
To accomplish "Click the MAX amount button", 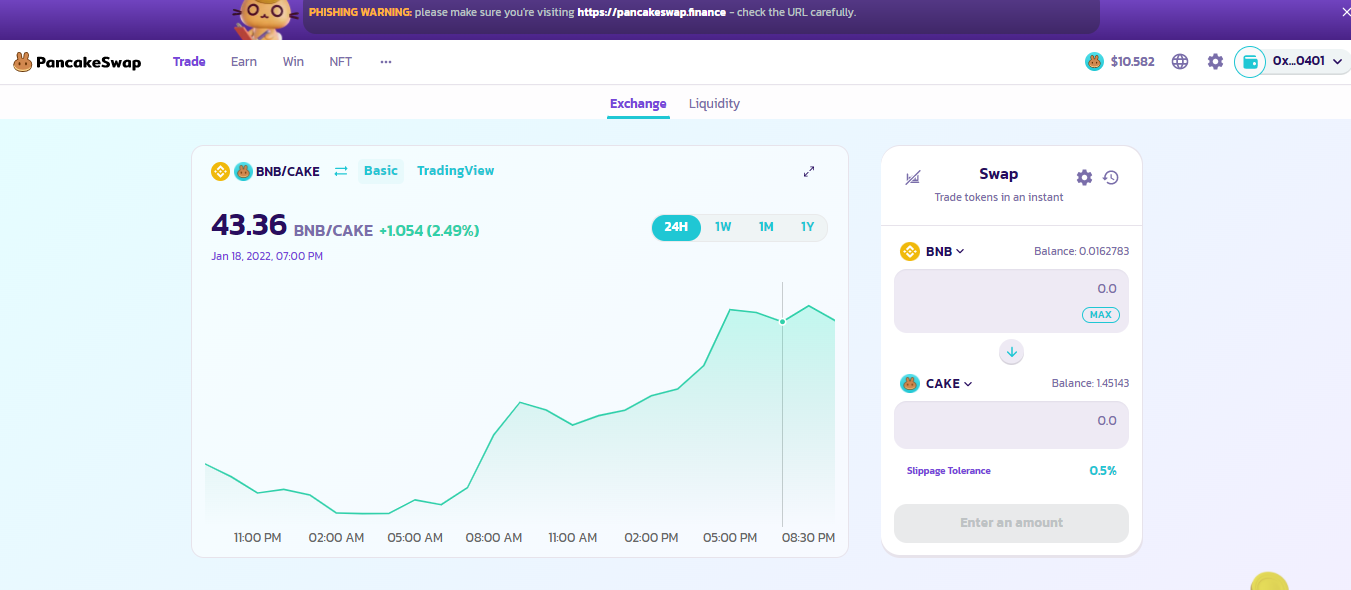I will (x=1100, y=315).
